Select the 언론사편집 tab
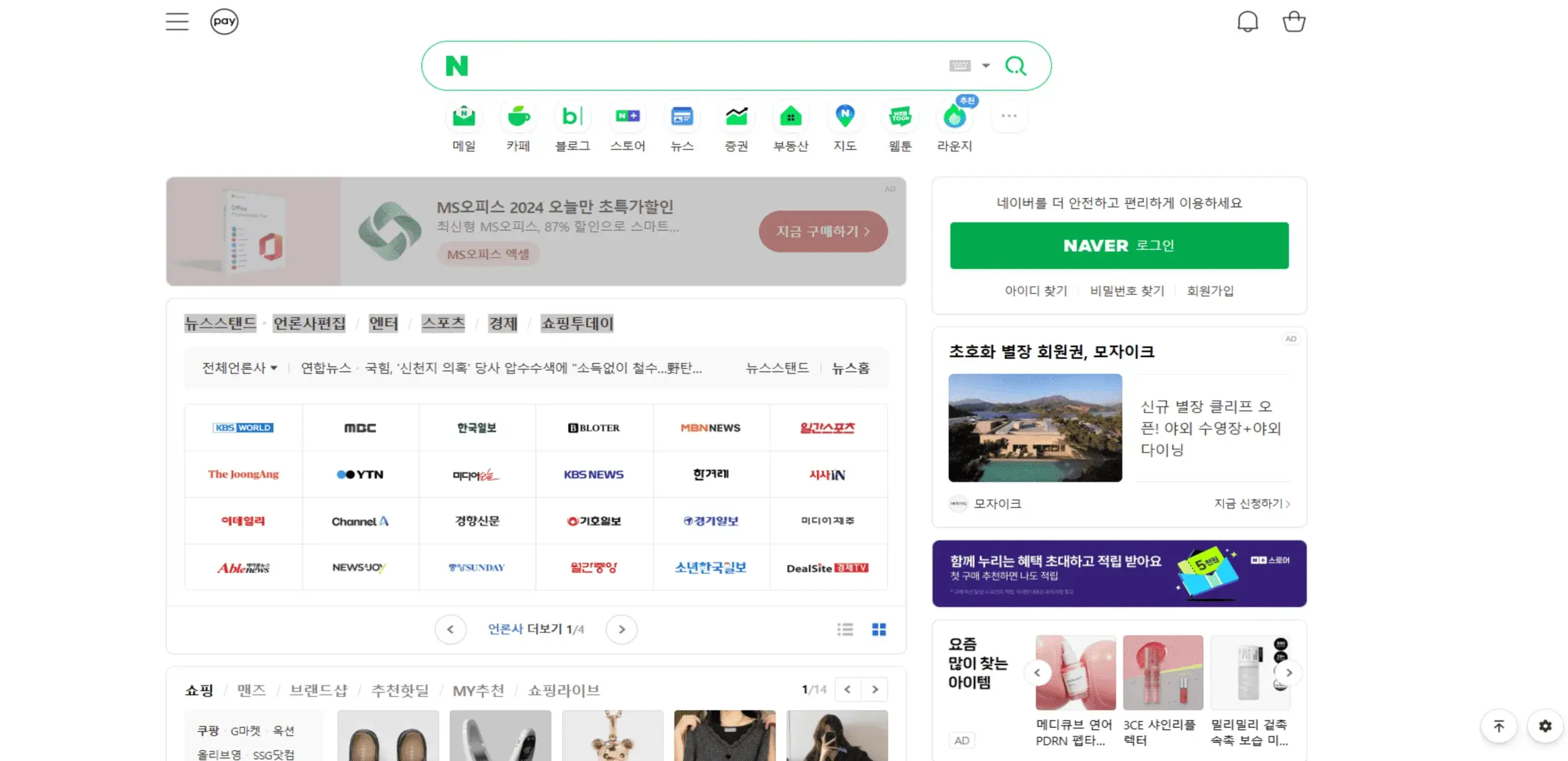Image resolution: width=1568 pixels, height=761 pixels. click(309, 323)
